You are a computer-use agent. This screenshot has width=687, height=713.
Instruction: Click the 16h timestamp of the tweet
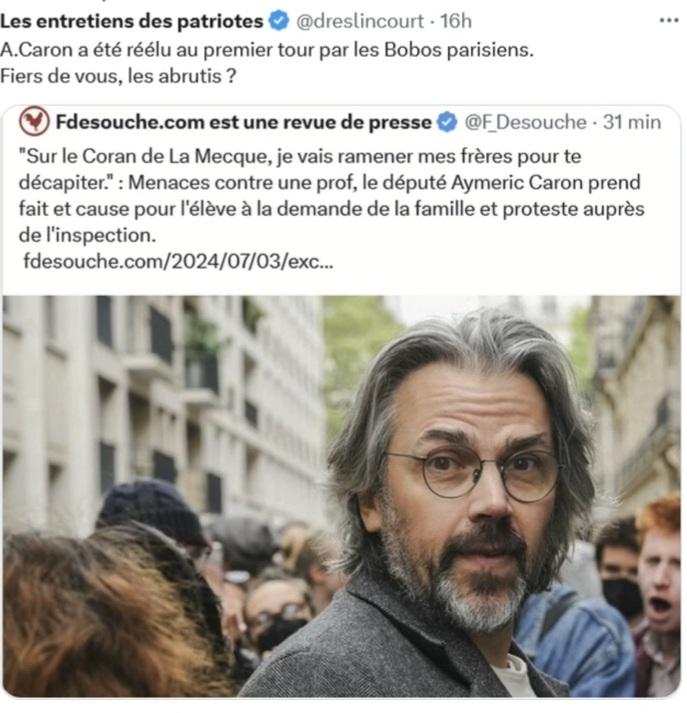point(456,21)
